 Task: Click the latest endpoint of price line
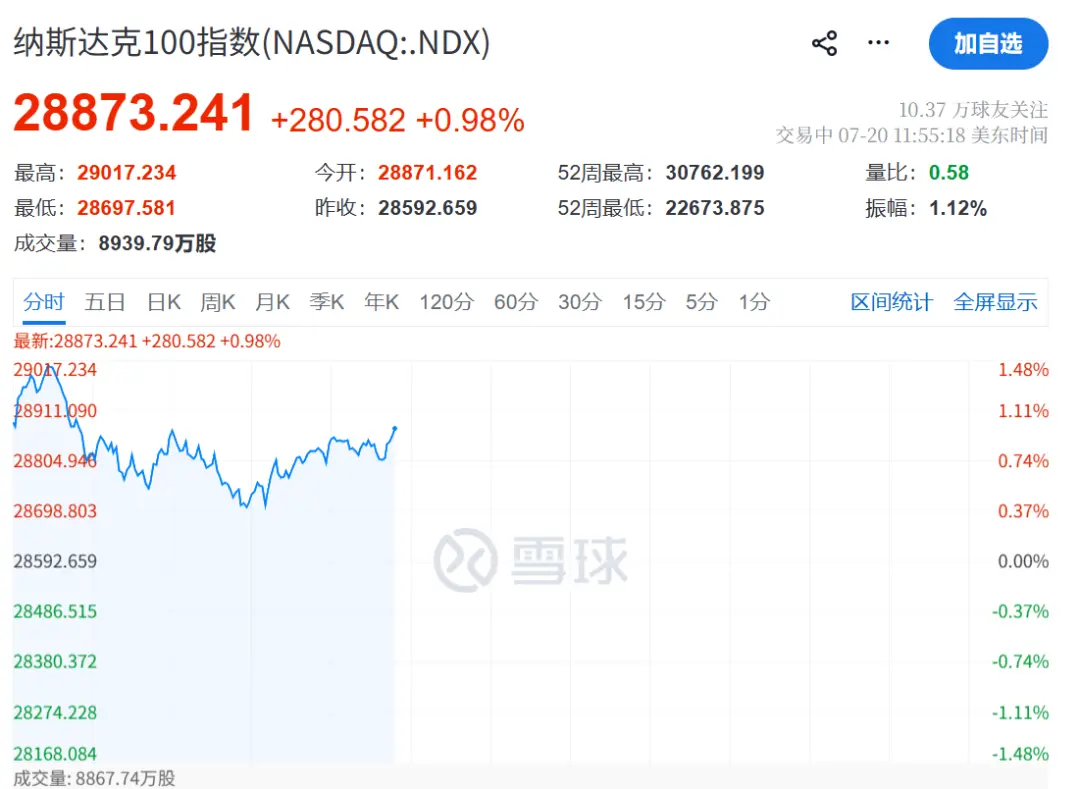click(x=395, y=428)
